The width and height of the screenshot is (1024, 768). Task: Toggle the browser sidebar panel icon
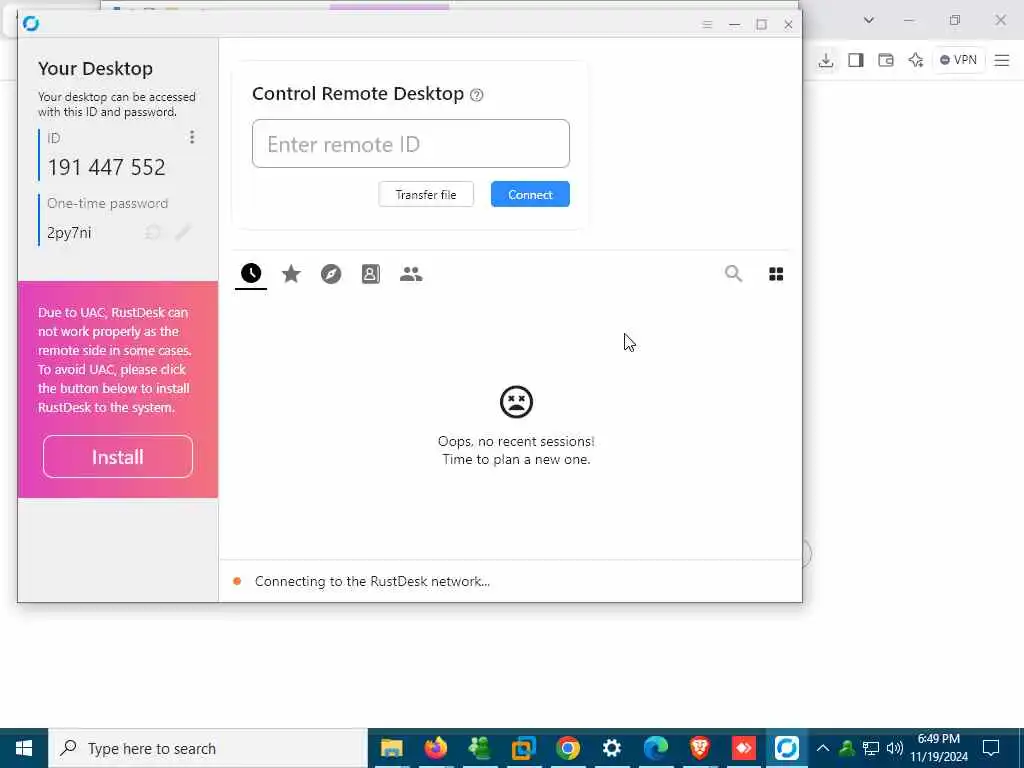tap(856, 60)
